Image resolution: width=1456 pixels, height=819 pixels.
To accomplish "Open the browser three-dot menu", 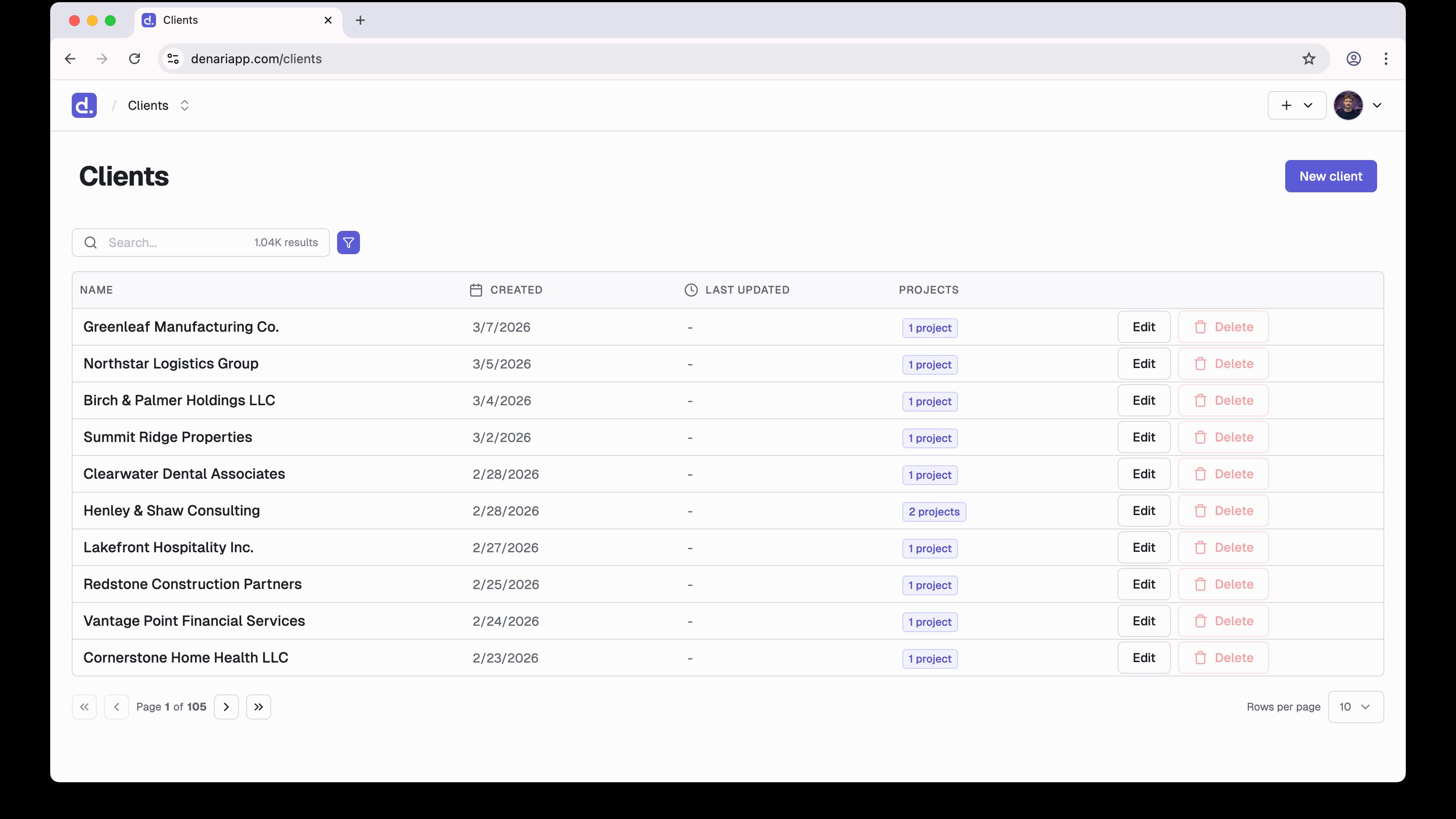I will click(x=1386, y=59).
